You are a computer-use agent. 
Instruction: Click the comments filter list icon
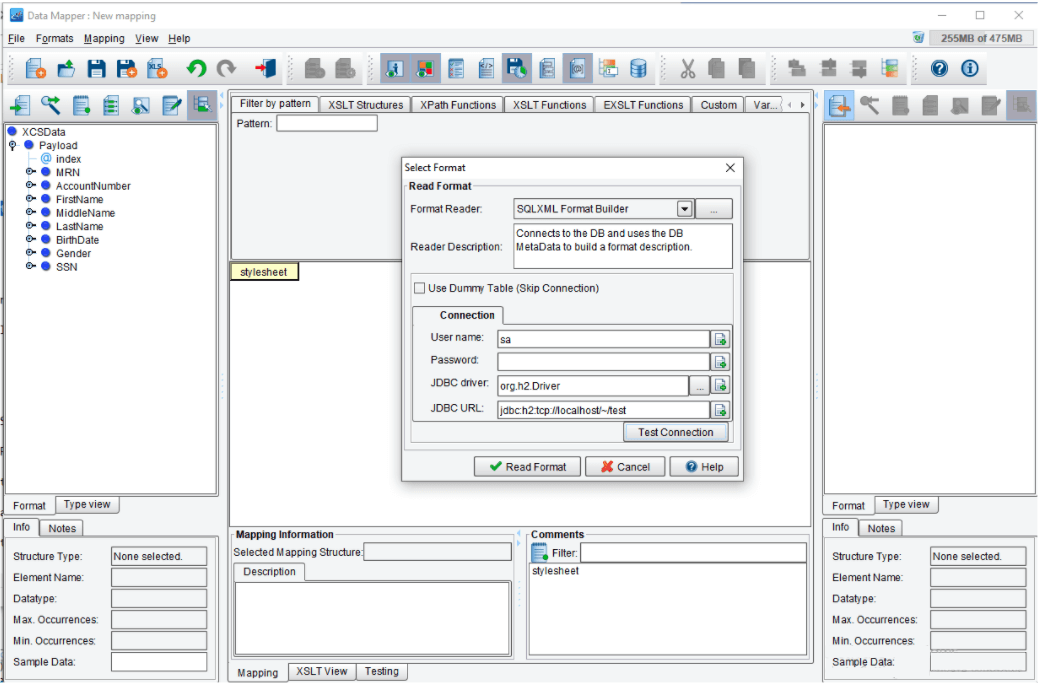coord(539,553)
